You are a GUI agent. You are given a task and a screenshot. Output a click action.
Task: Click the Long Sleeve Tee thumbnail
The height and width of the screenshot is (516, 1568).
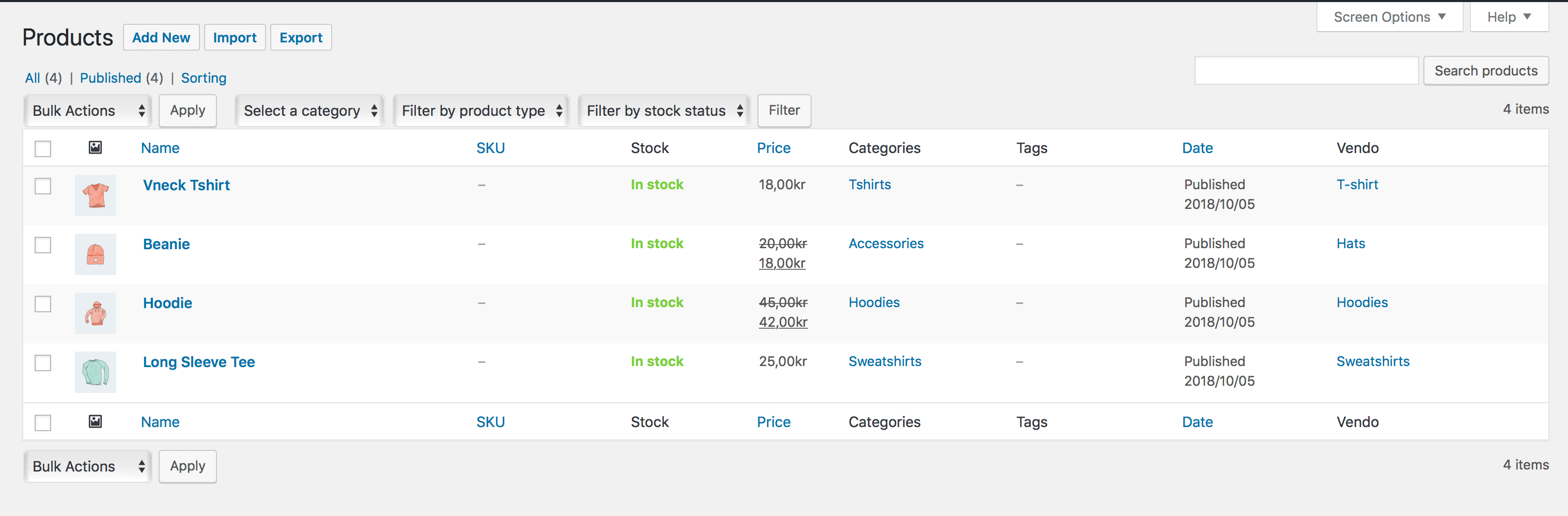point(95,372)
